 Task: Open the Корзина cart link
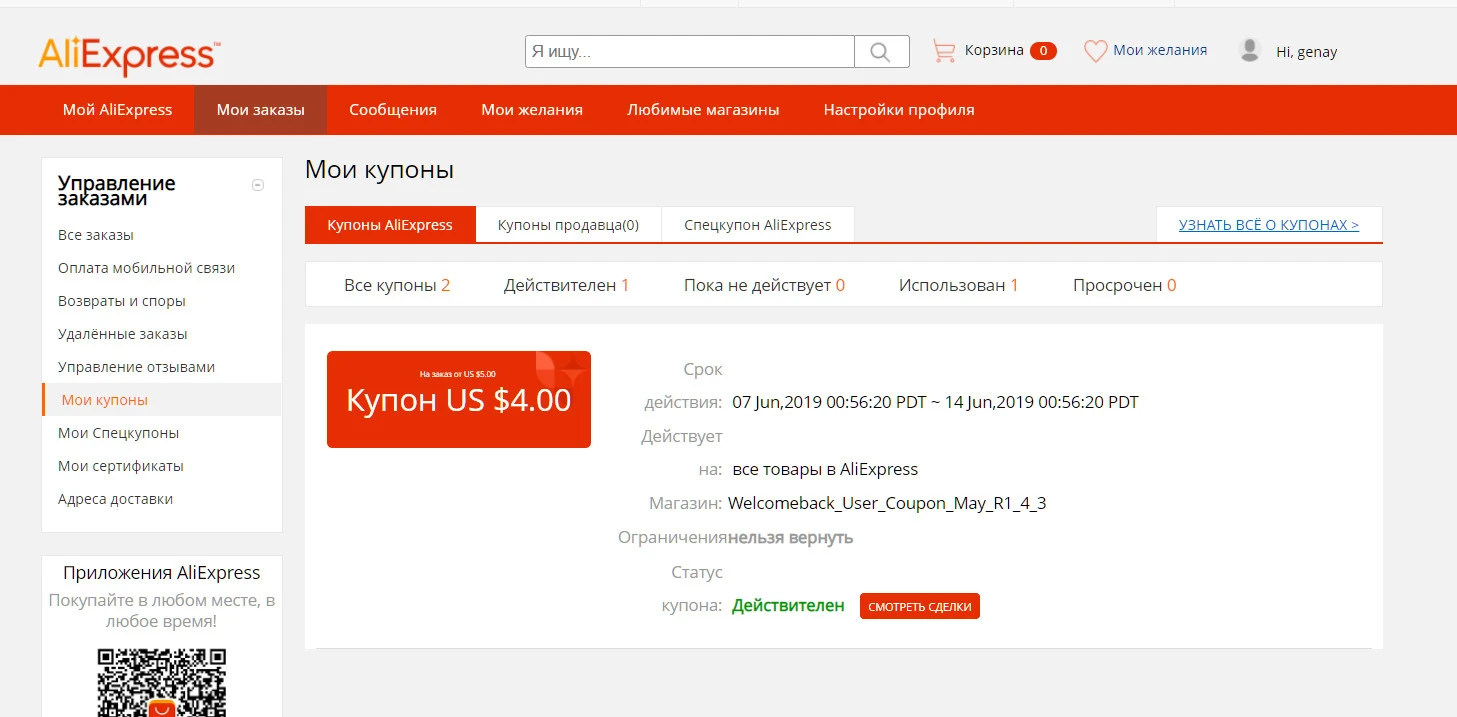[x=994, y=50]
